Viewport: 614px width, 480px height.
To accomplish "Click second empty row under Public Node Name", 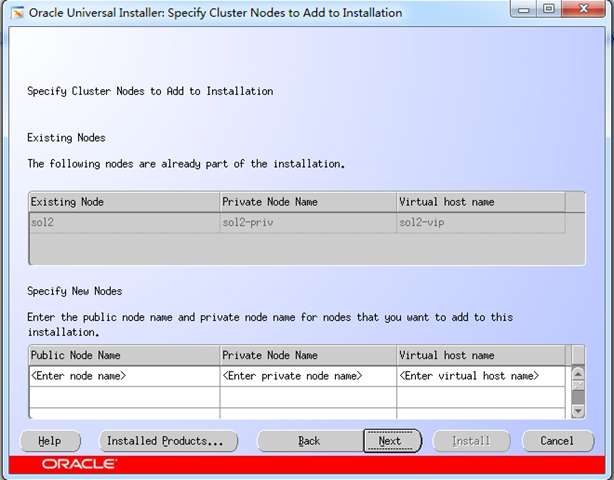I will pos(125,397).
